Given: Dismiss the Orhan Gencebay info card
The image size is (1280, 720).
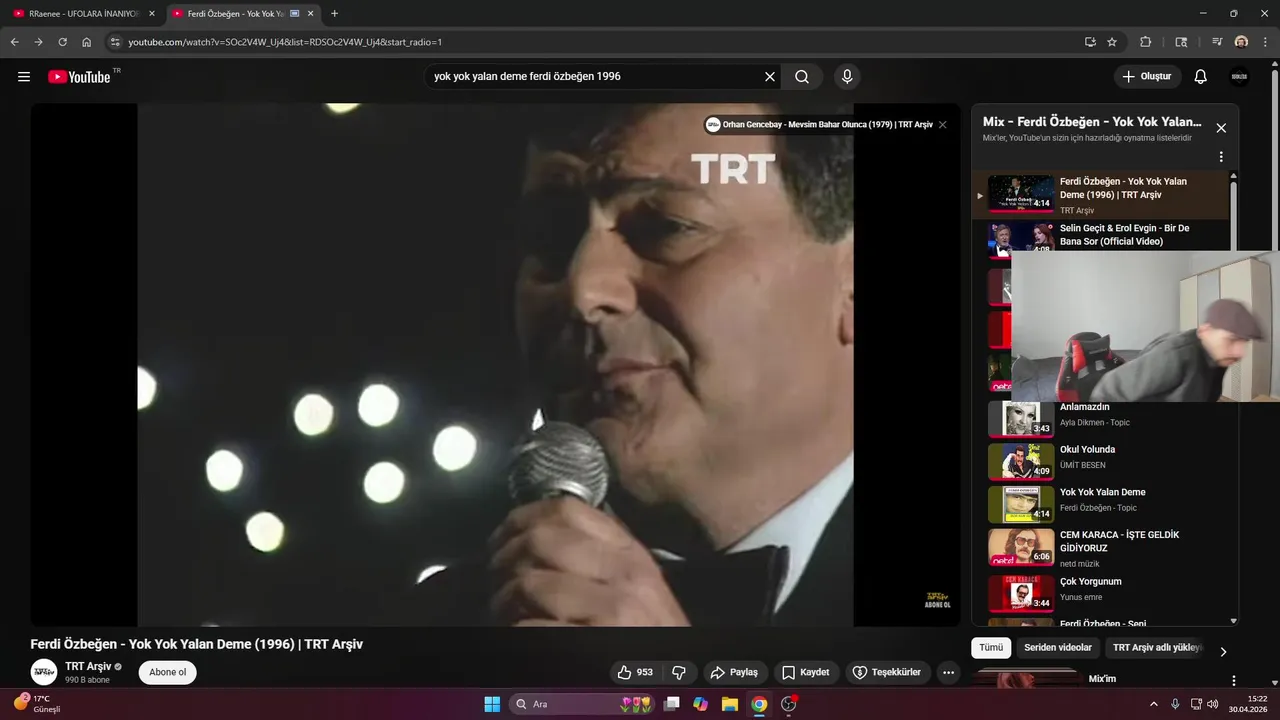Looking at the screenshot, I should pos(942,125).
